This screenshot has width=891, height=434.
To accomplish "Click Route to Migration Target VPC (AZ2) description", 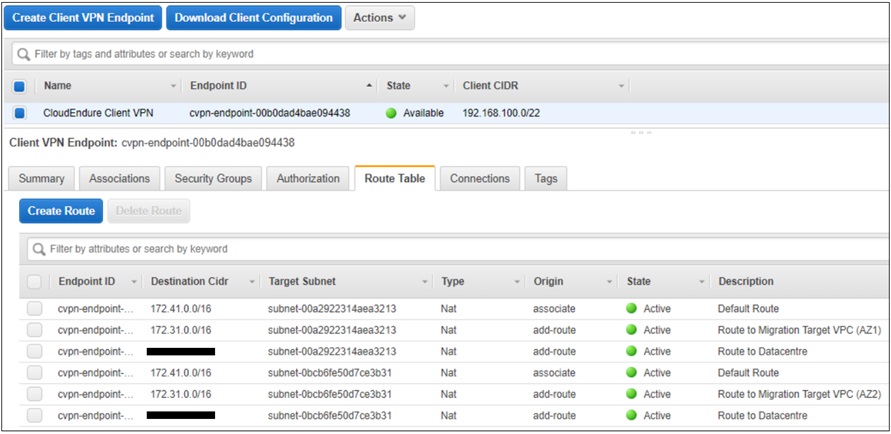I will (800, 394).
